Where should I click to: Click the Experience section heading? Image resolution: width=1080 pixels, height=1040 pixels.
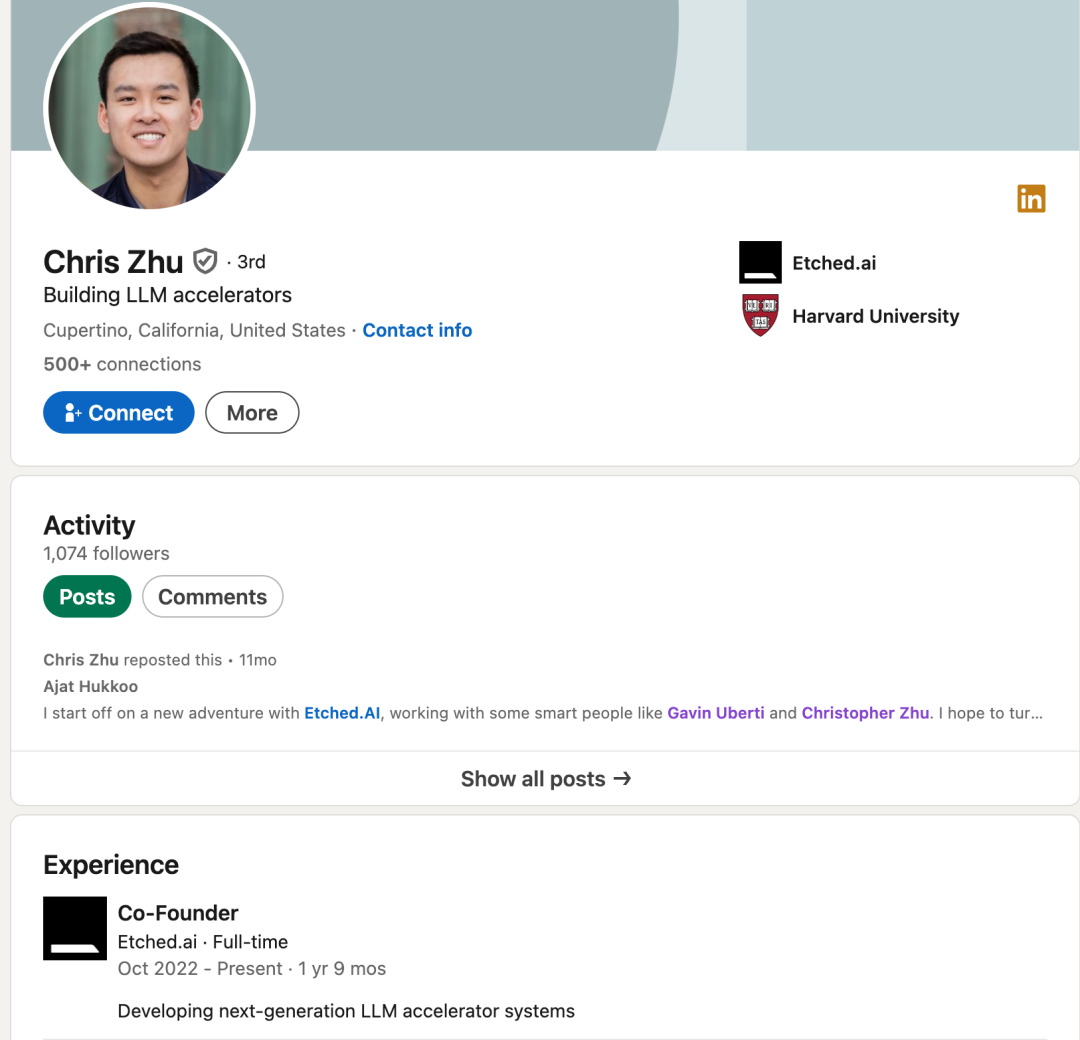coord(111,865)
